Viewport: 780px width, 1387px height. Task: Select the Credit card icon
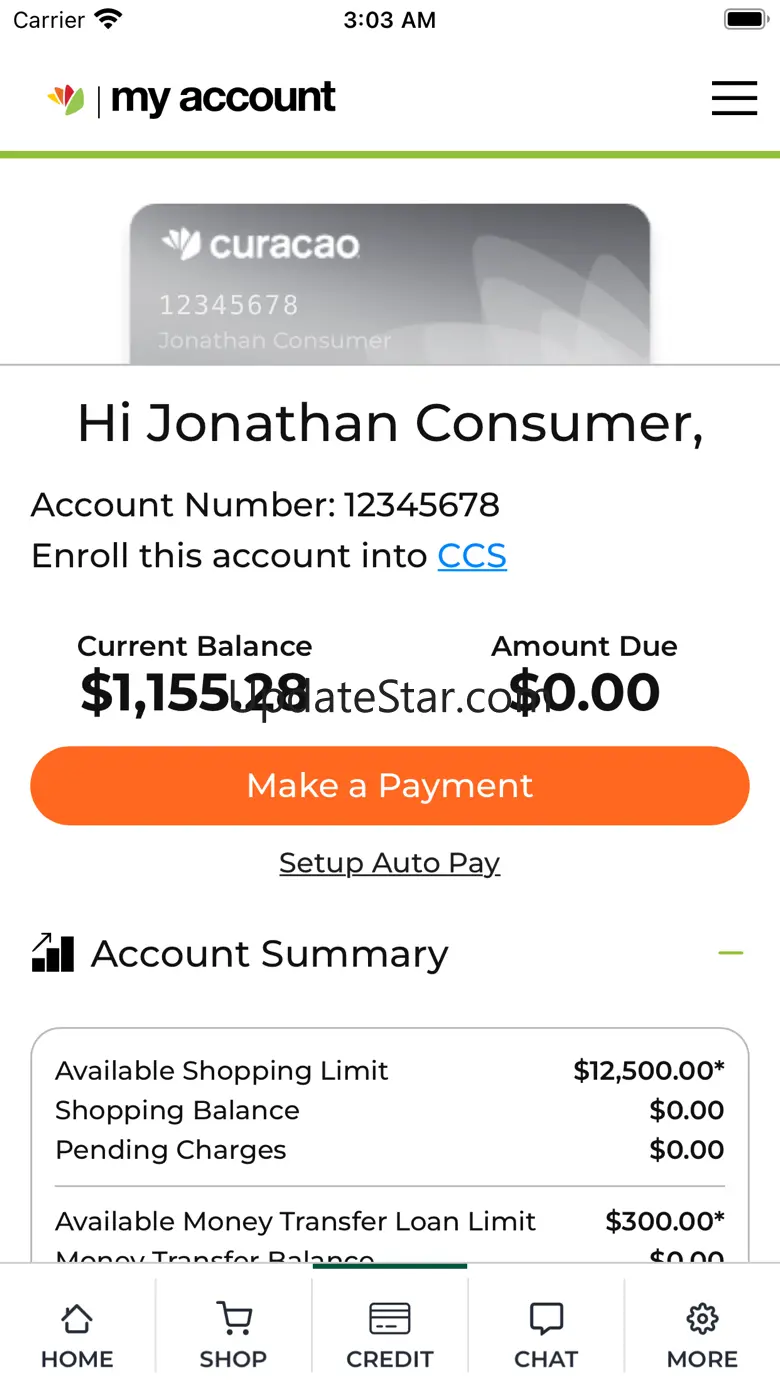click(x=389, y=1319)
